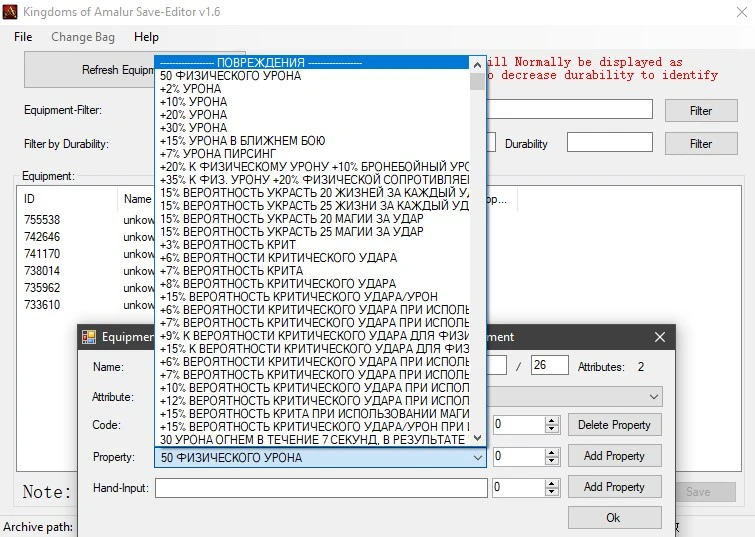Click the Equipment dialog title icon
Viewport: 755px width, 537px height.
89,337
